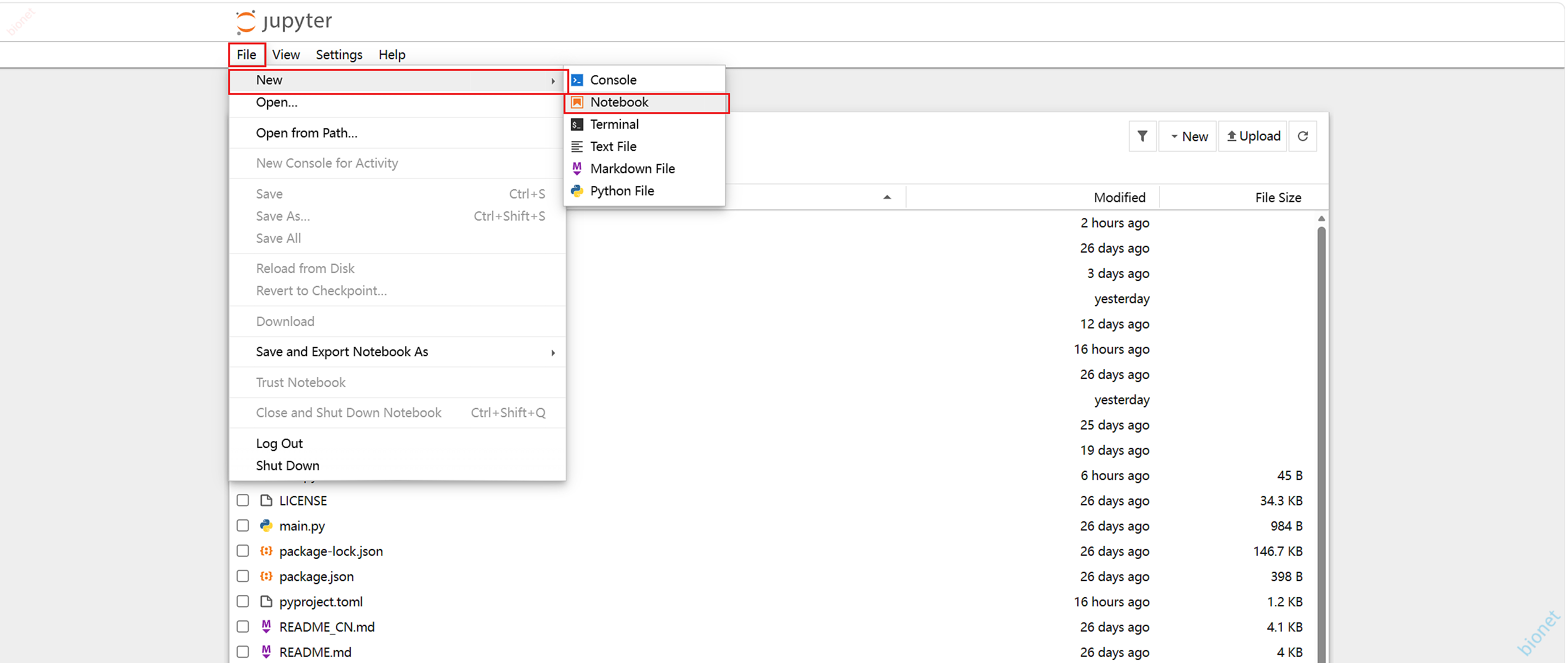Click the purple Markdown File icon
The image size is (1568, 663).
coord(577,169)
